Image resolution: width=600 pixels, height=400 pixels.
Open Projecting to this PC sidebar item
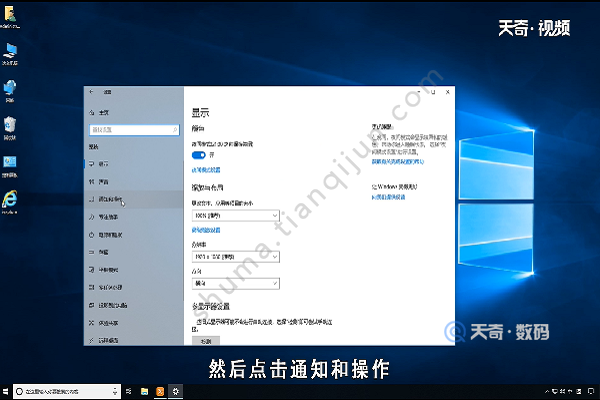[134, 305]
